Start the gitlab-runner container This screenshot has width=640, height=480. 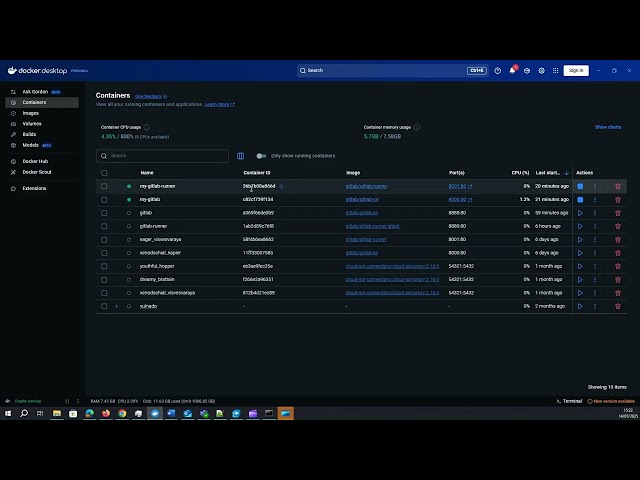pos(580,226)
